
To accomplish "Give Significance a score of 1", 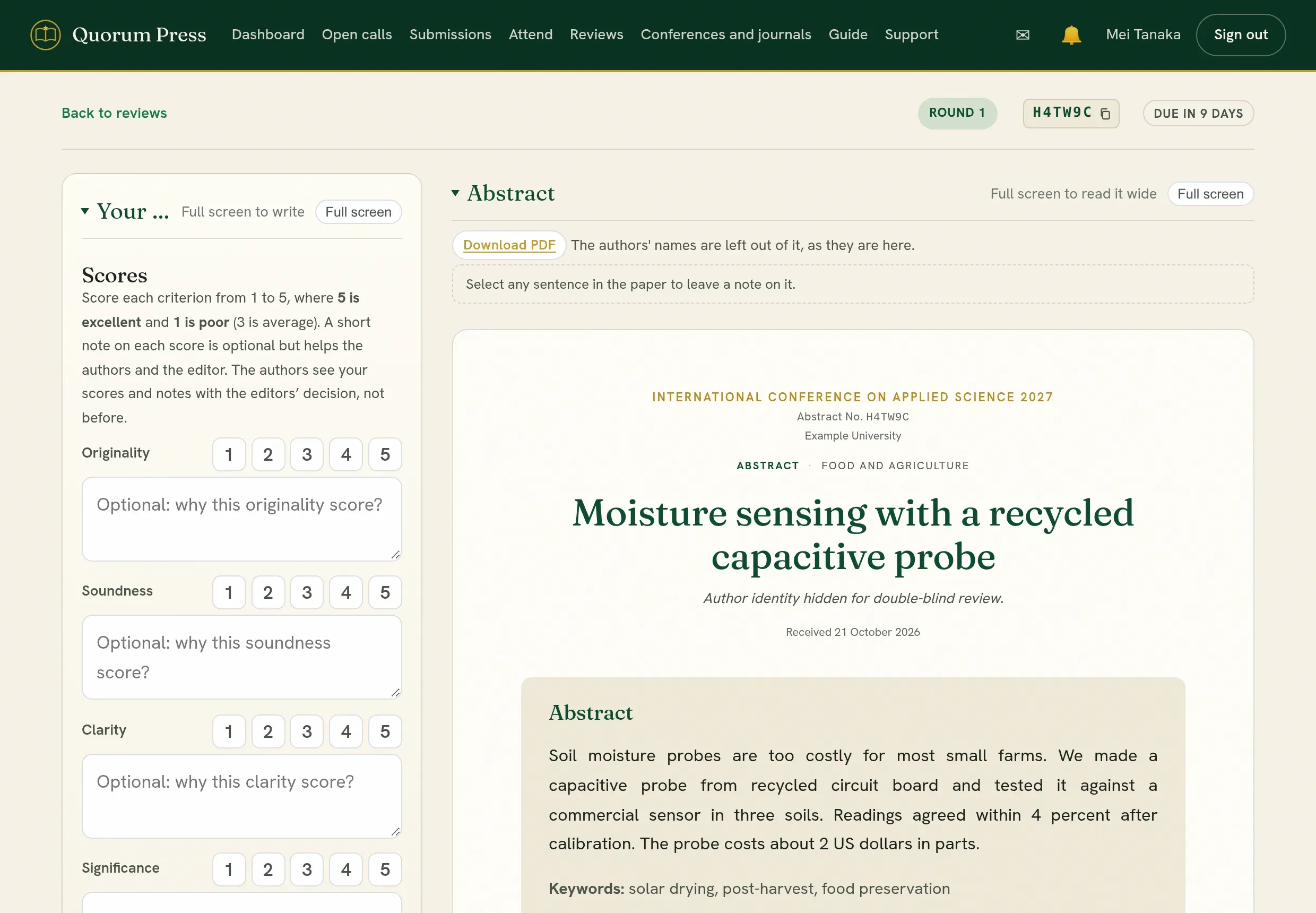I will (x=229, y=869).
